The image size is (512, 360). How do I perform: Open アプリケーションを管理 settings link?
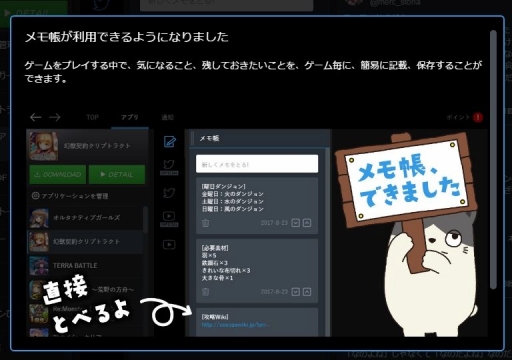coord(70,196)
